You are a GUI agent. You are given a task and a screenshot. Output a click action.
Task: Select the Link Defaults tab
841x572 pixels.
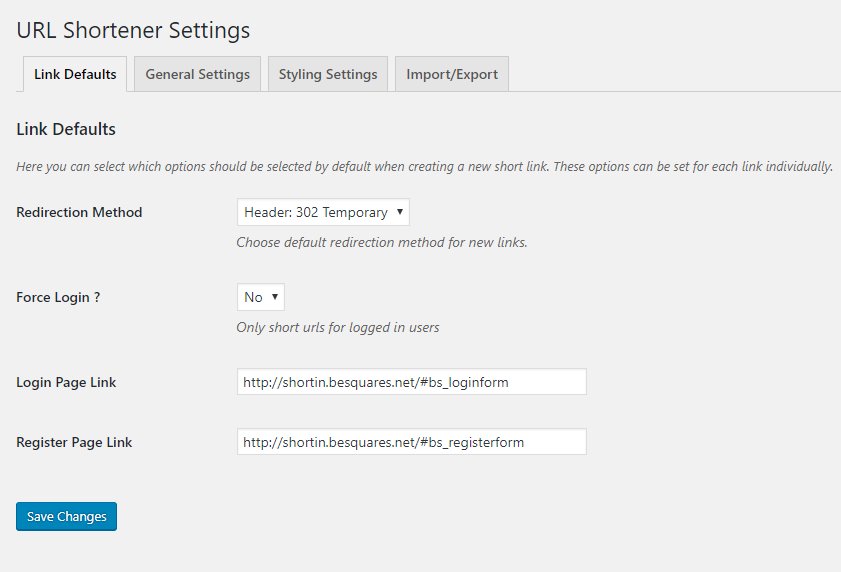coord(75,74)
